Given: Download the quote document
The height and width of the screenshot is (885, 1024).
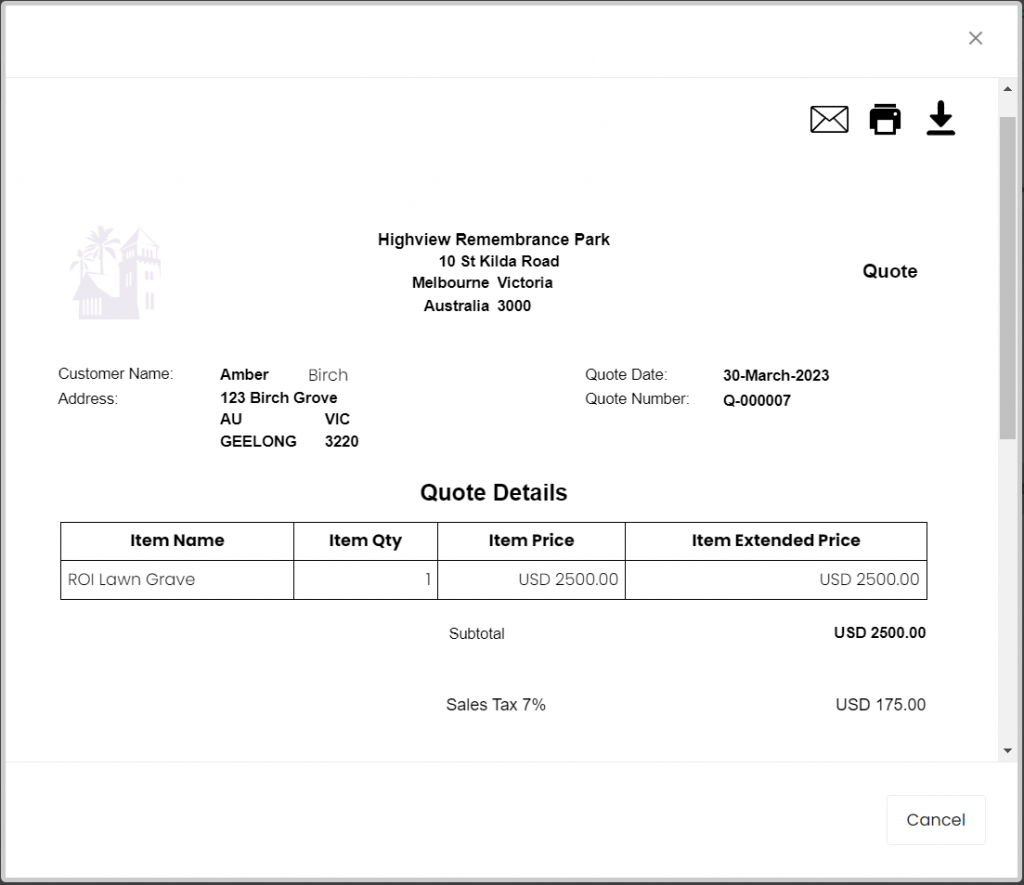Looking at the screenshot, I should coord(940,118).
